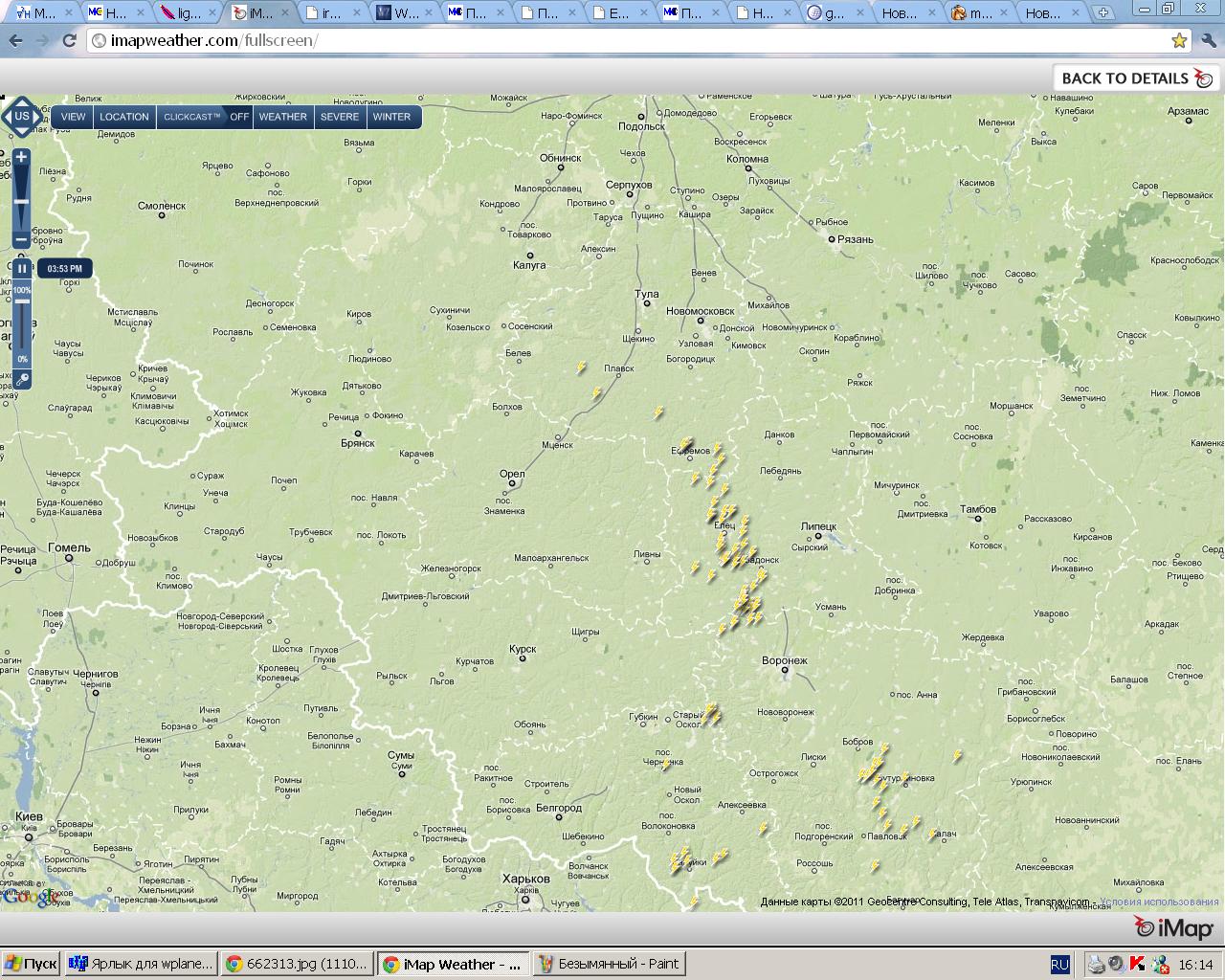This screenshot has height=980, width=1225.
Task: Zoom in with the map plus button
Action: click(21, 156)
